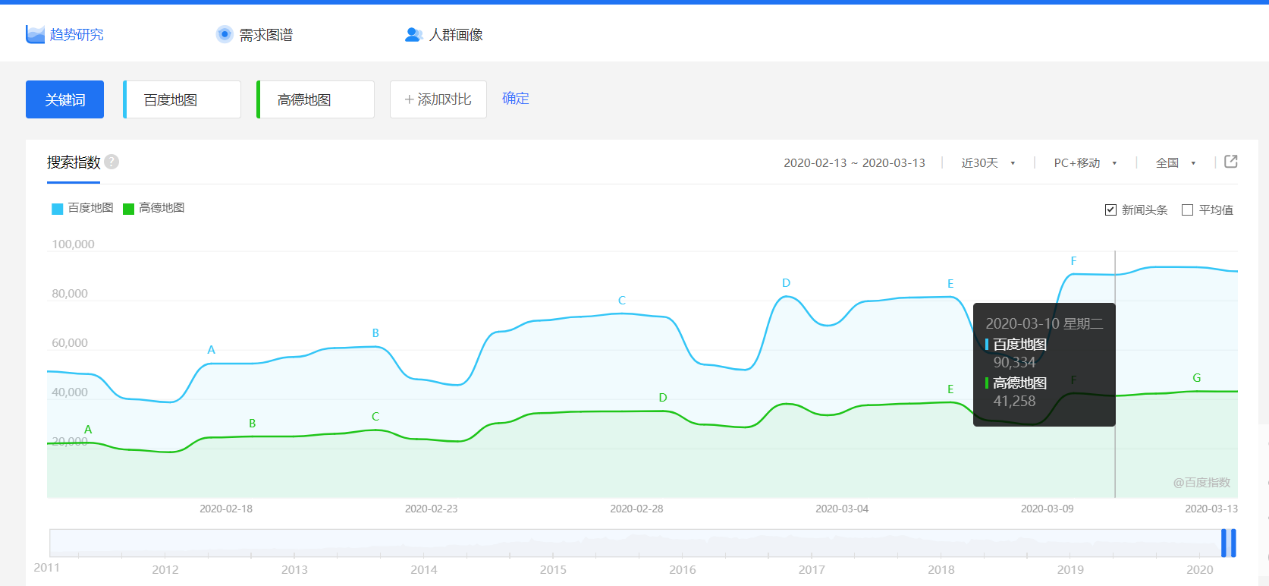Viewport: 1269px width, 586px height.
Task: Click the 确定 confirm link
Action: tap(516, 98)
